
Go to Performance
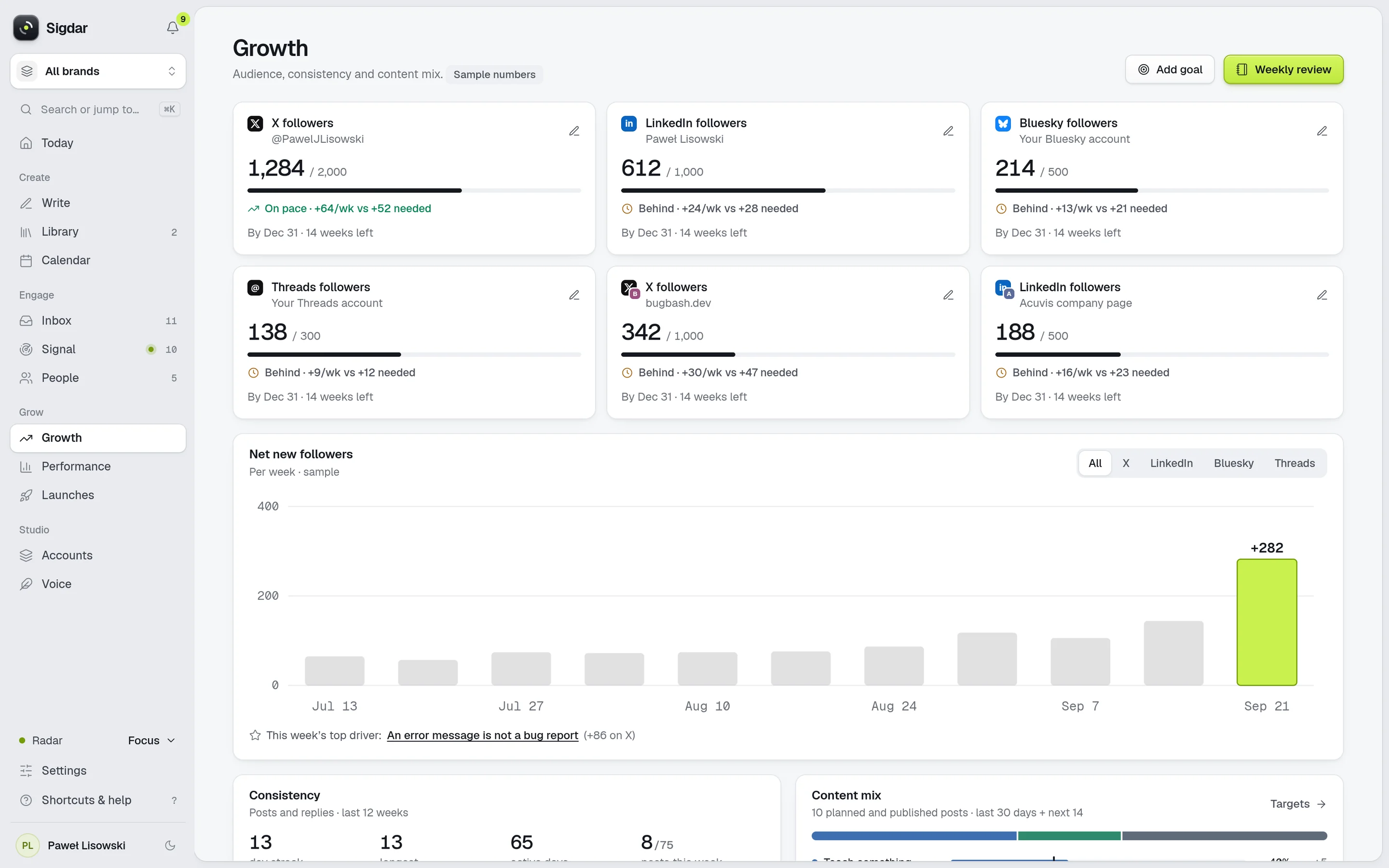(x=98, y=466)
